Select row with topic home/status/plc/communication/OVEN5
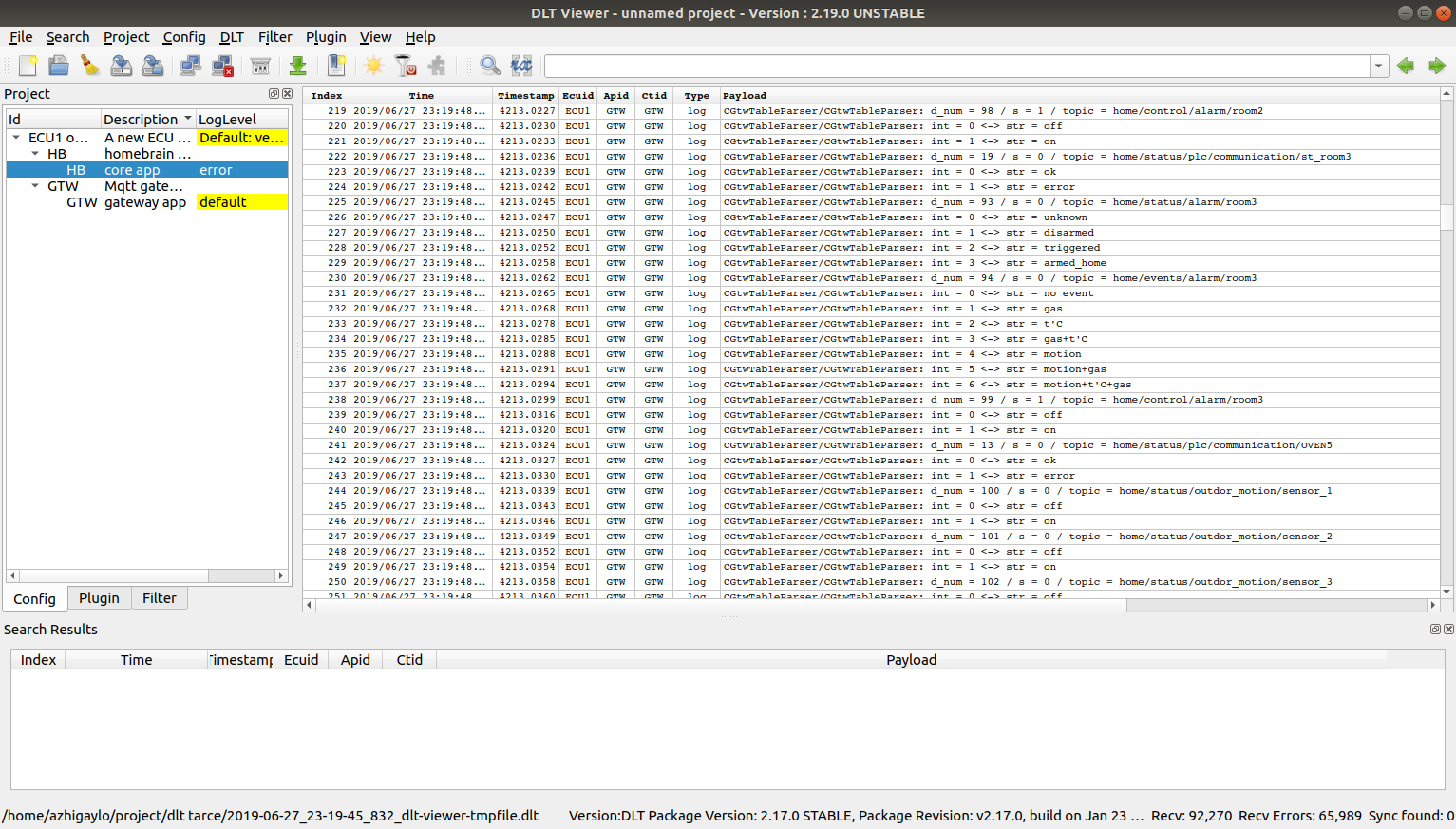Viewport: 1456px width, 829px height. pos(871,445)
